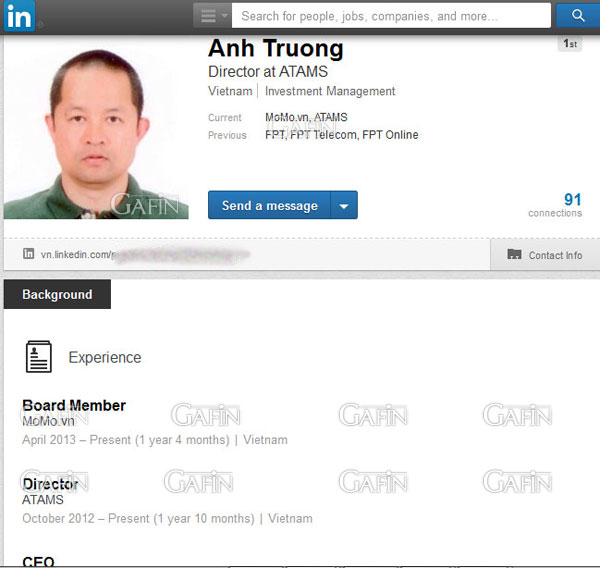
Task: Click the Contact Info card icon
Action: (x=514, y=255)
